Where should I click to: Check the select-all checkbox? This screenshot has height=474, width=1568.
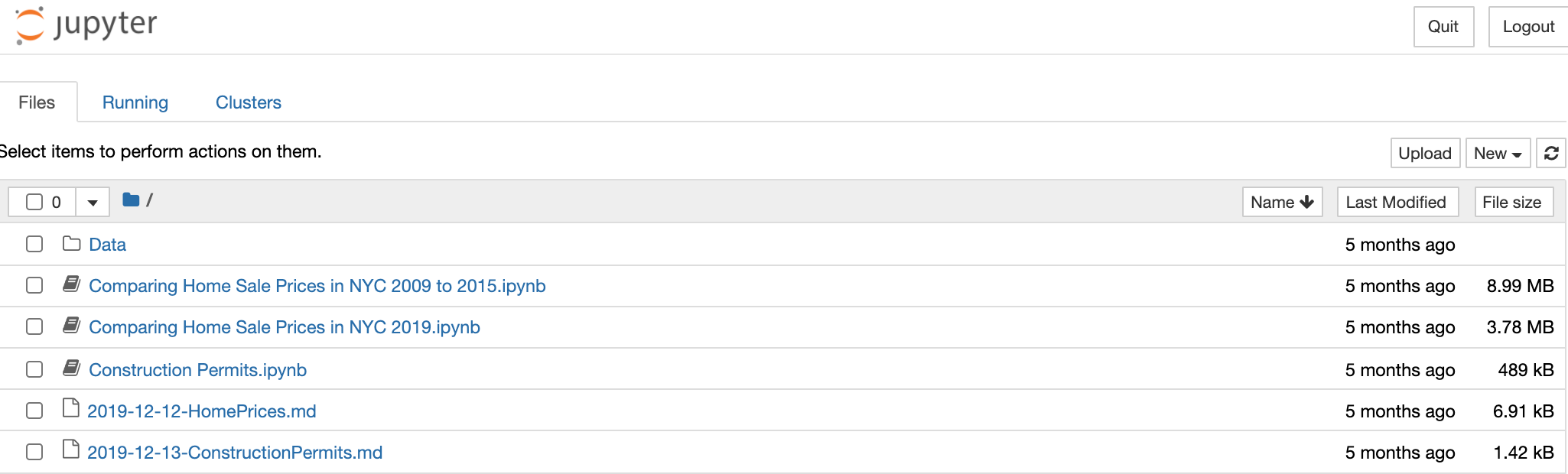[x=34, y=200]
